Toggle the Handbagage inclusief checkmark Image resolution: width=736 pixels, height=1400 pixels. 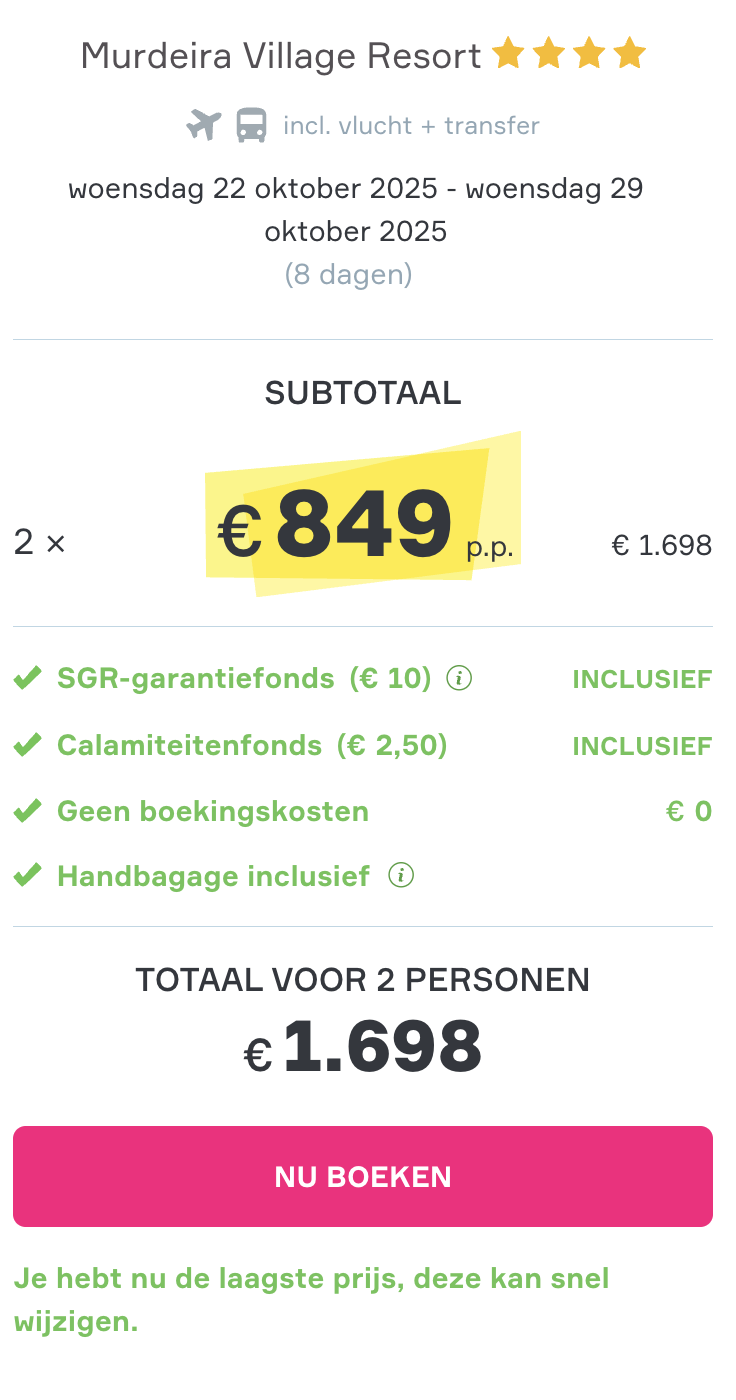point(27,875)
